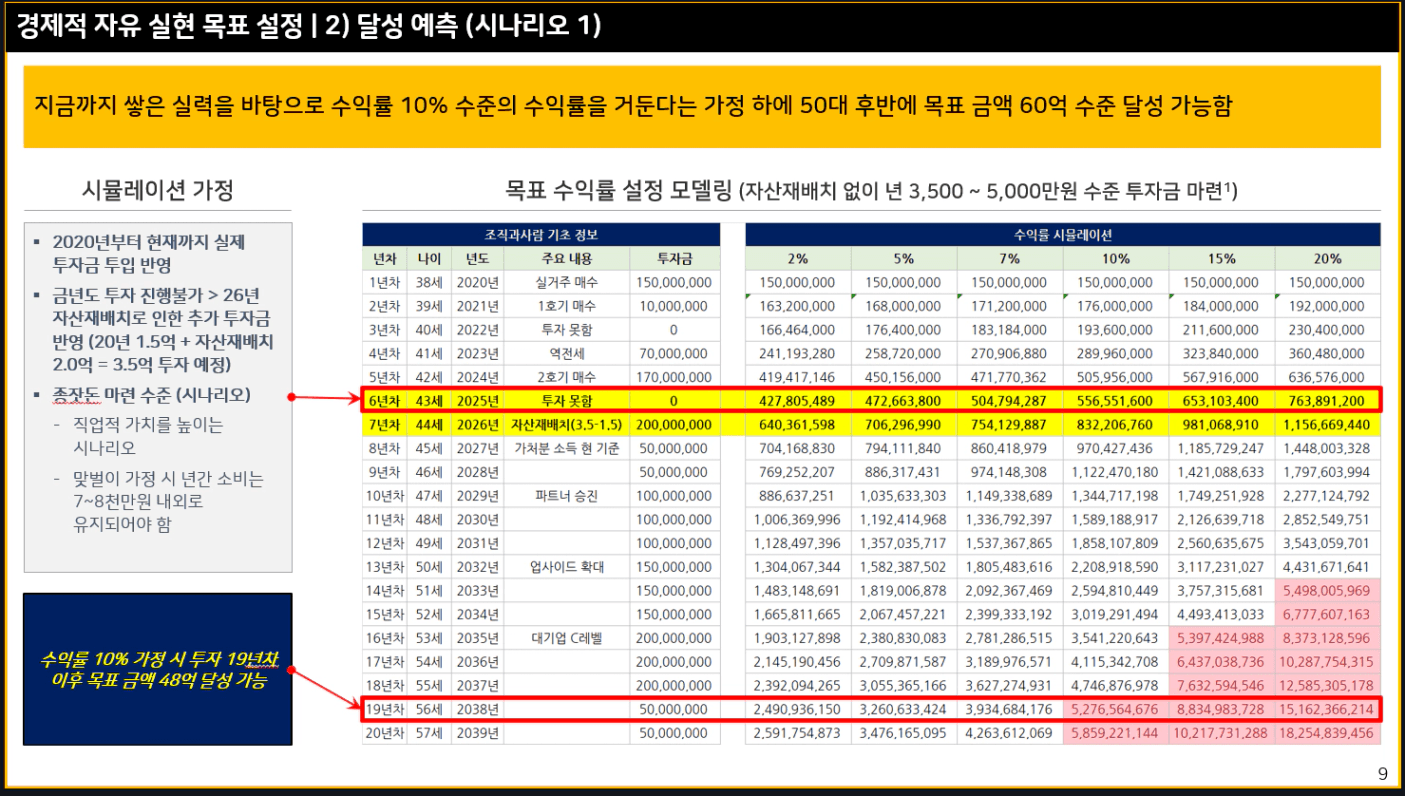Click the green corner marker in the 171,200,000 cell
This screenshot has width=1405, height=796.
coord(960,297)
